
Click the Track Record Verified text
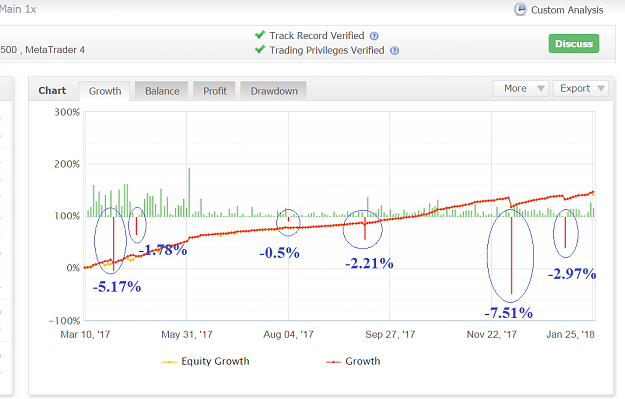click(317, 35)
